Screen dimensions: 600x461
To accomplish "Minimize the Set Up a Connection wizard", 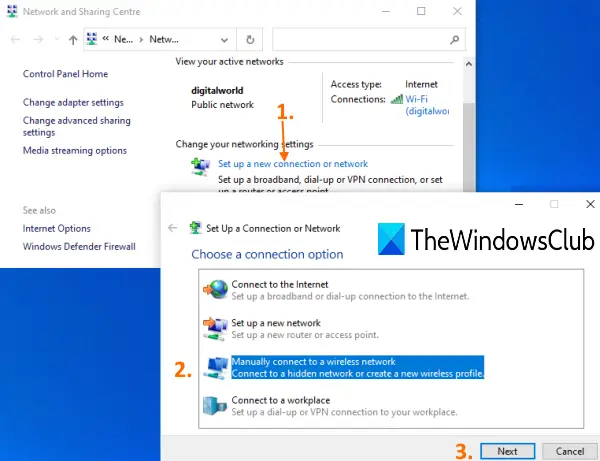I will (519, 204).
